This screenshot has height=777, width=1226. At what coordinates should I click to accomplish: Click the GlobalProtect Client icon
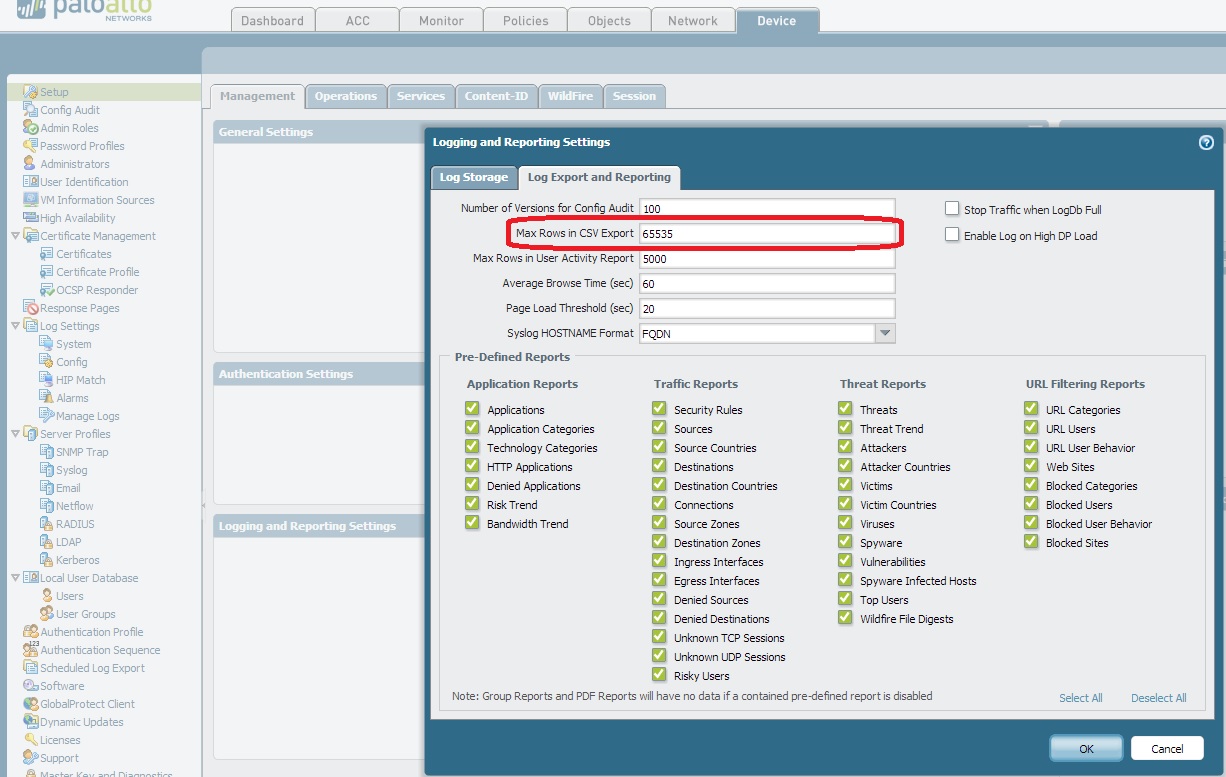[x=31, y=704]
